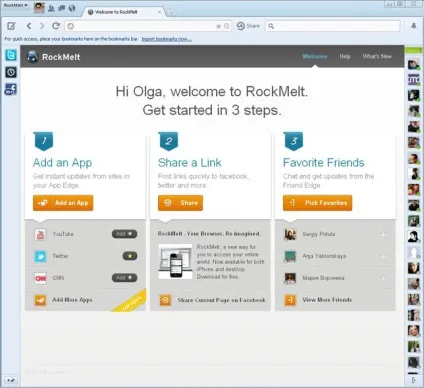Click Import bookmarks now link

[x=167, y=39]
